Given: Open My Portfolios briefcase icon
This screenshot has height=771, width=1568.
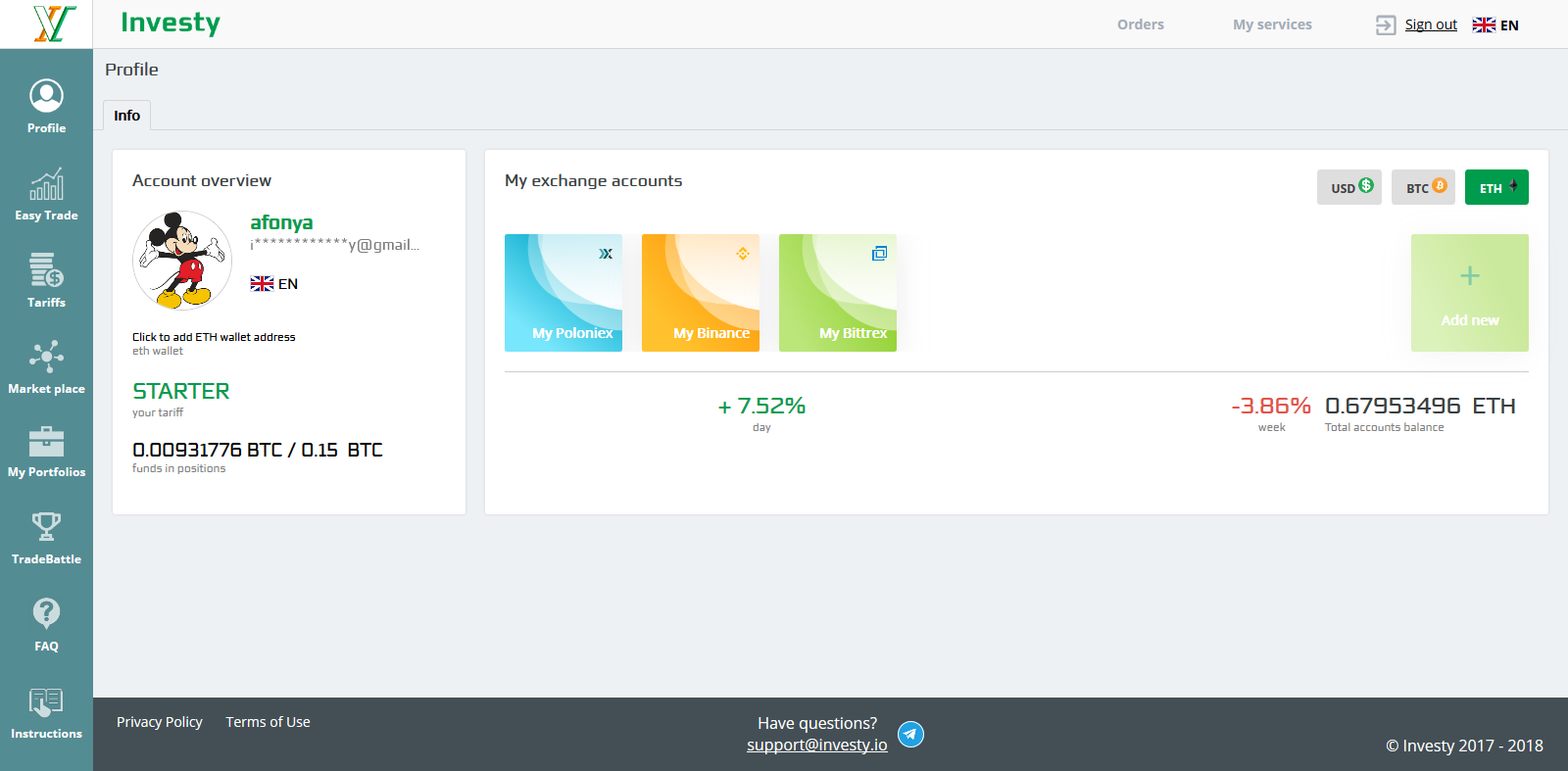Looking at the screenshot, I should pos(46,443).
